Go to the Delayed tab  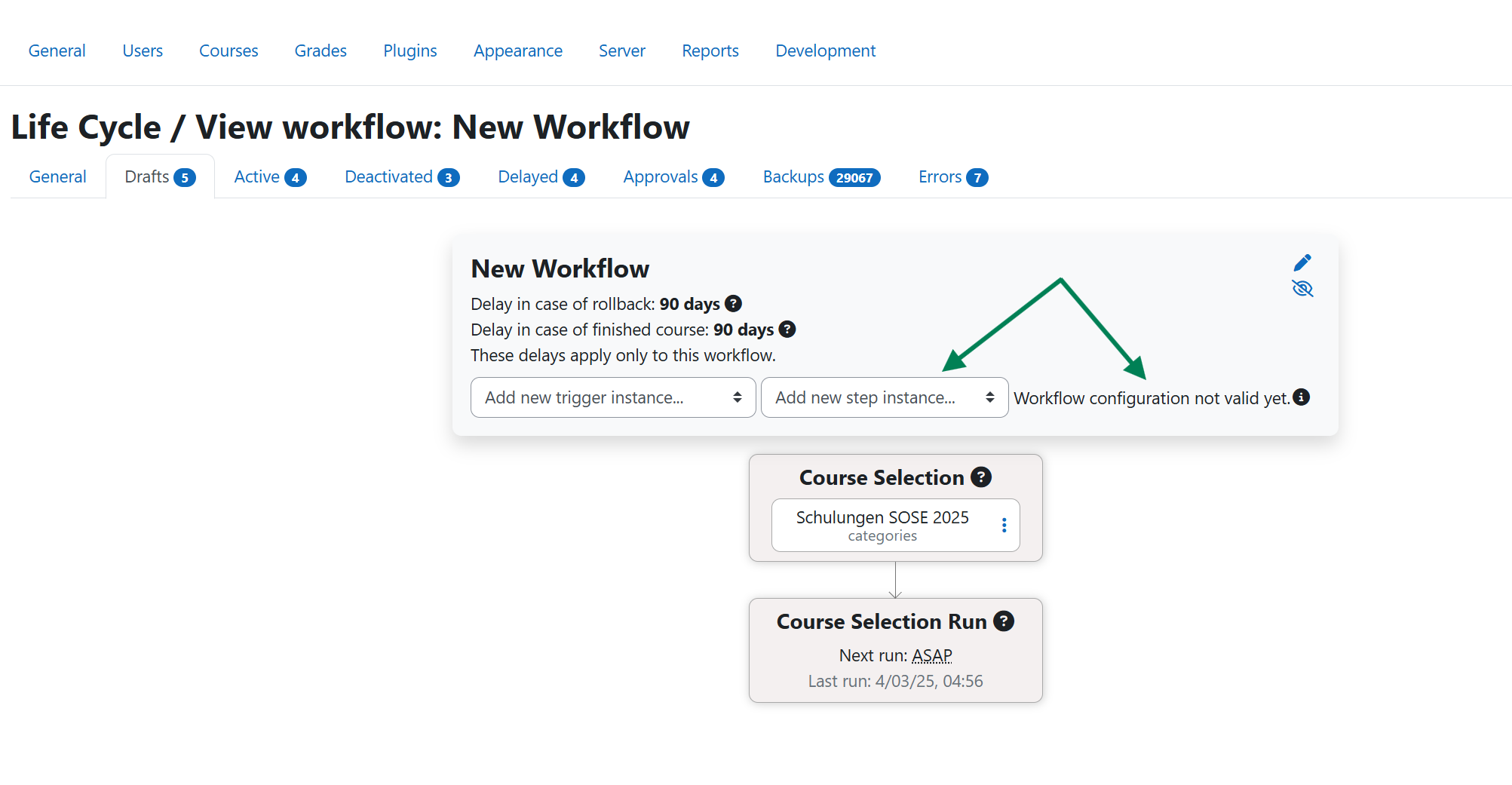[541, 177]
